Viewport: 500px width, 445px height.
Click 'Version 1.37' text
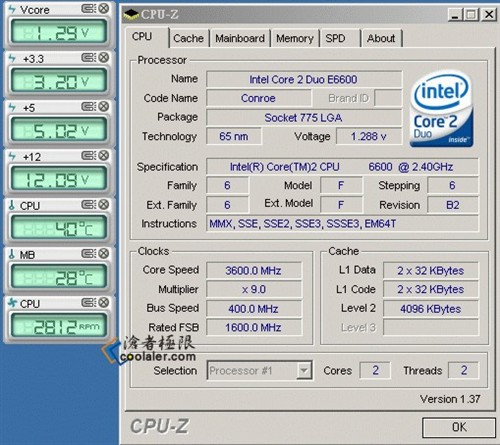coord(450,399)
